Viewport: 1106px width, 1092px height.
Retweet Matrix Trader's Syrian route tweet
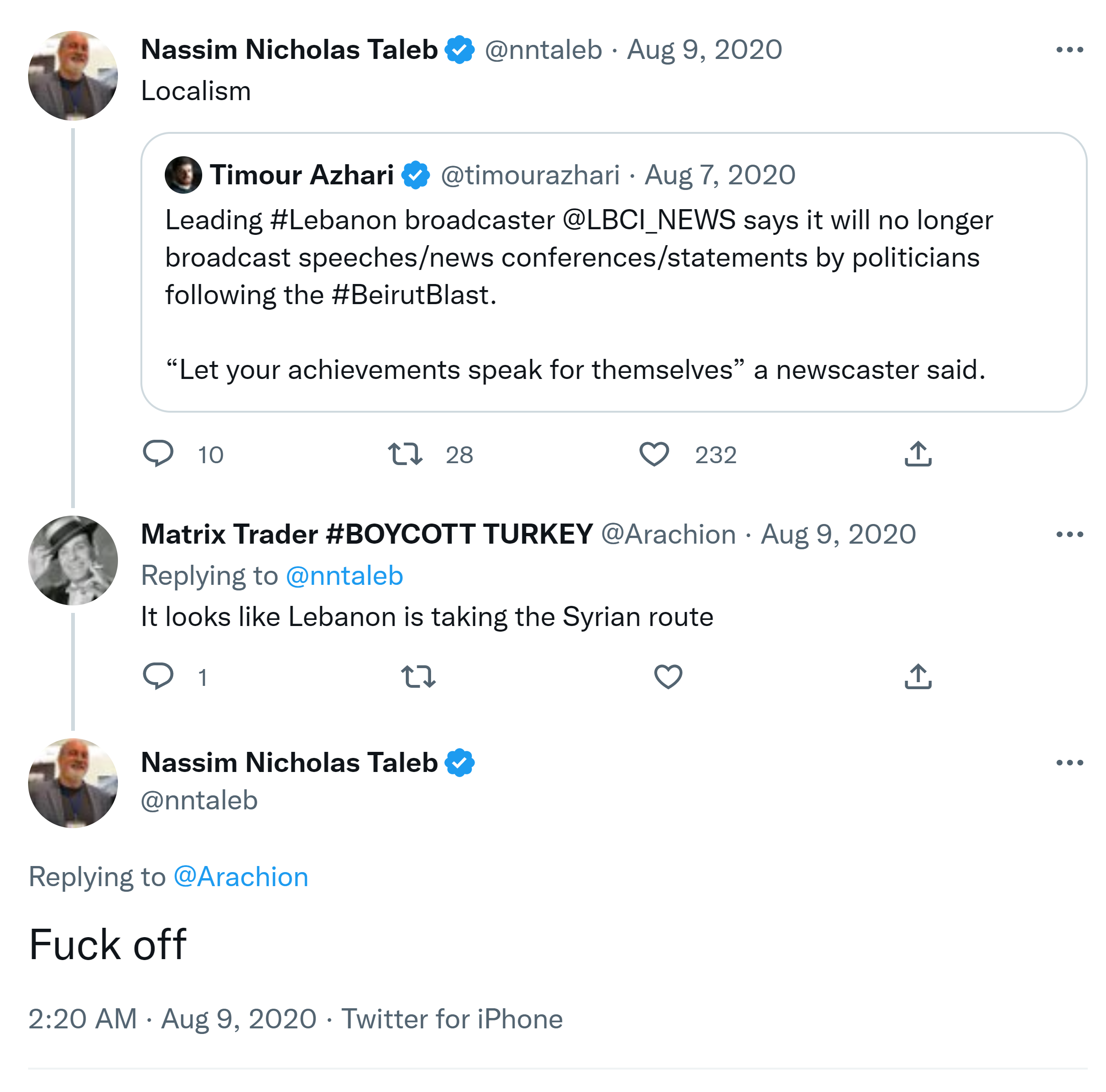coord(418,677)
